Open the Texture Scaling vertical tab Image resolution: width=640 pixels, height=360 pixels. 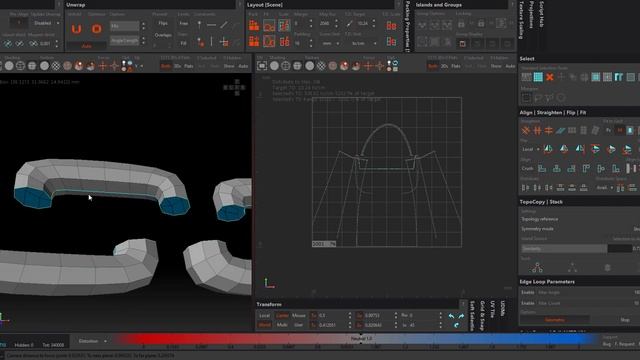pyautogui.click(x=521, y=20)
